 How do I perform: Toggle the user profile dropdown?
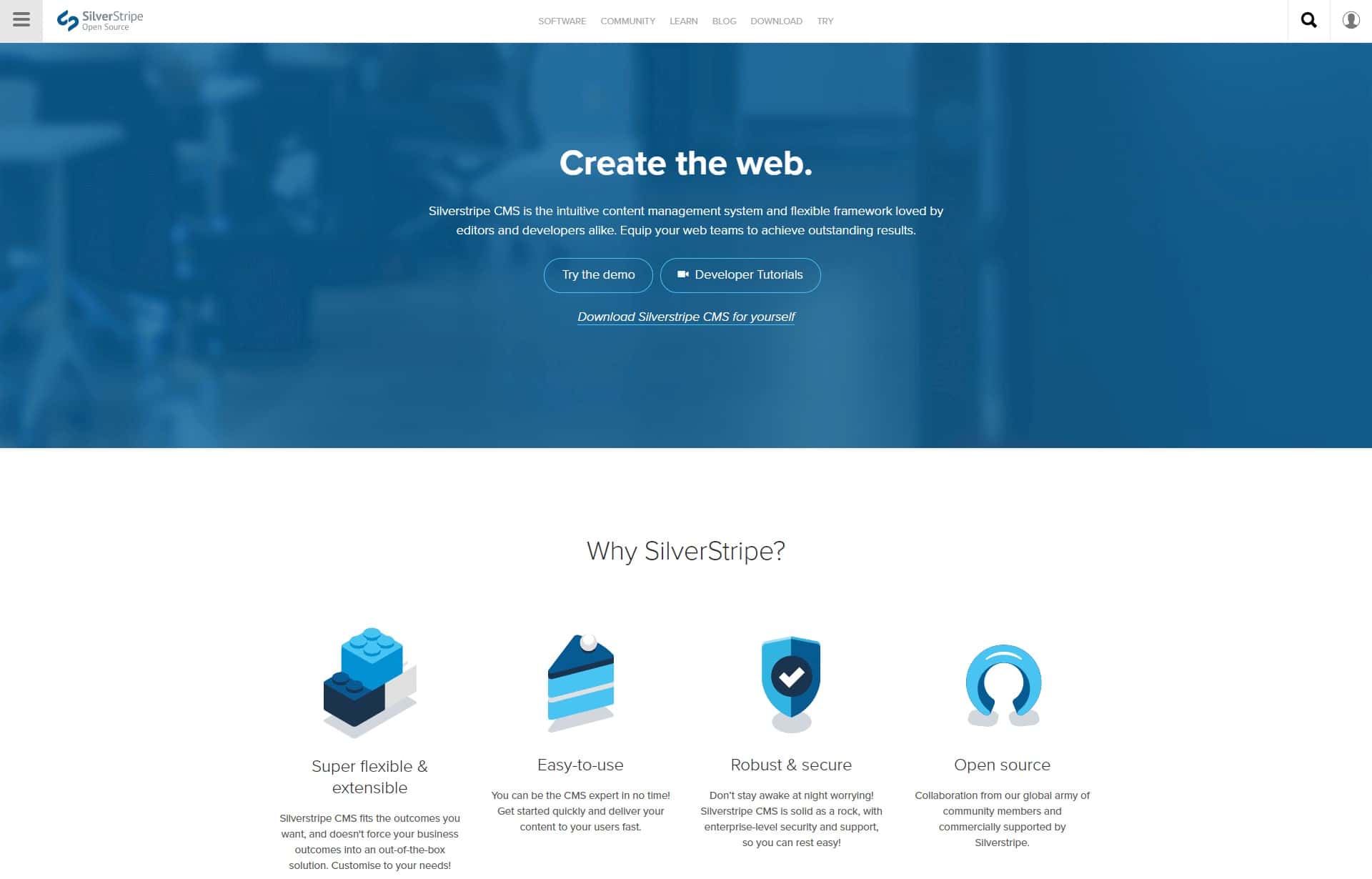pos(1351,20)
